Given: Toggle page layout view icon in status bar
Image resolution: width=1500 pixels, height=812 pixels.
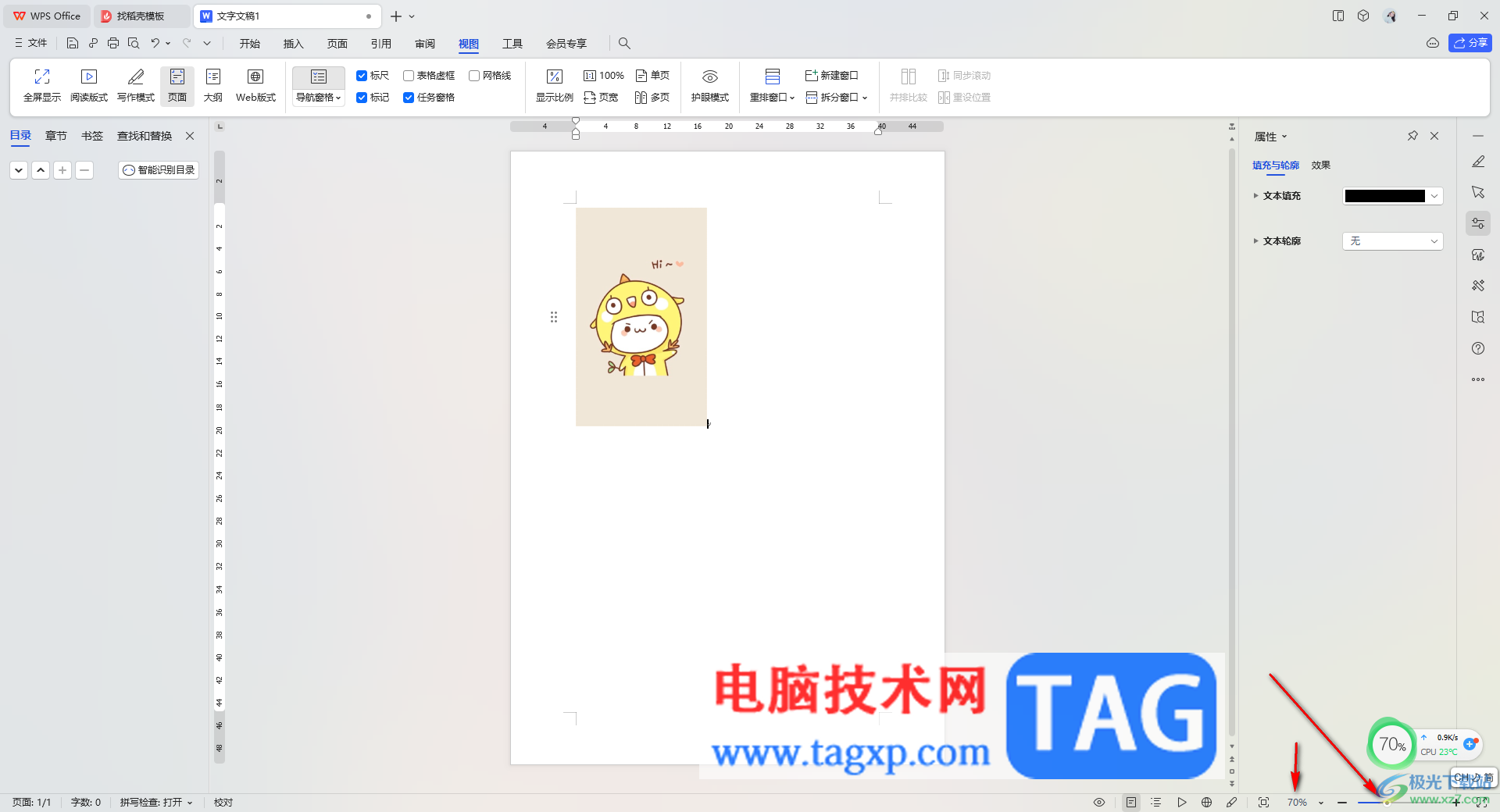Looking at the screenshot, I should click(1131, 803).
